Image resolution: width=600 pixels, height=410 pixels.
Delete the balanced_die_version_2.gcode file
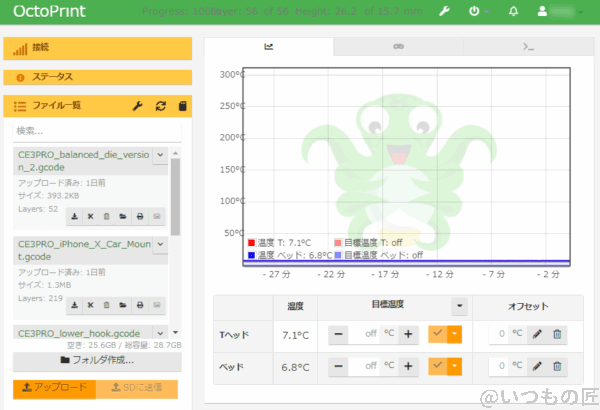click(x=106, y=216)
